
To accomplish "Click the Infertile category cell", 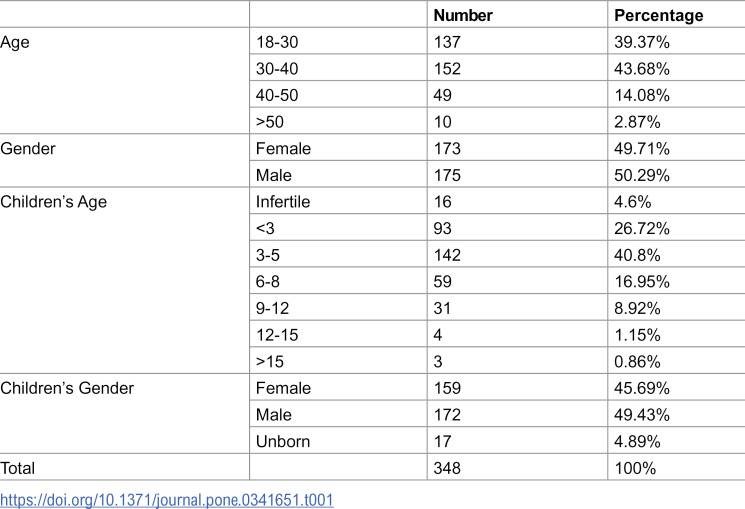I will tap(283, 202).
